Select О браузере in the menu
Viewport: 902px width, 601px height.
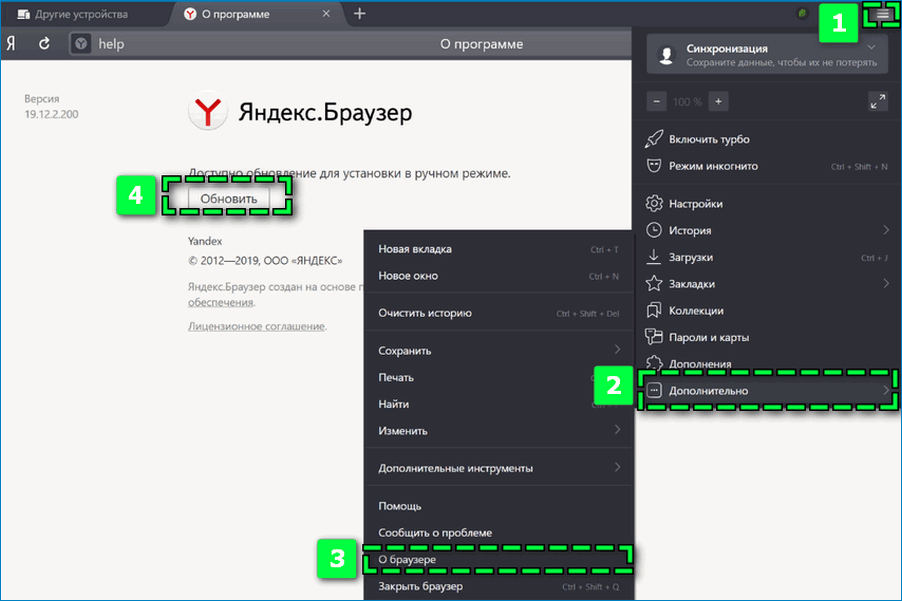click(x=410, y=560)
